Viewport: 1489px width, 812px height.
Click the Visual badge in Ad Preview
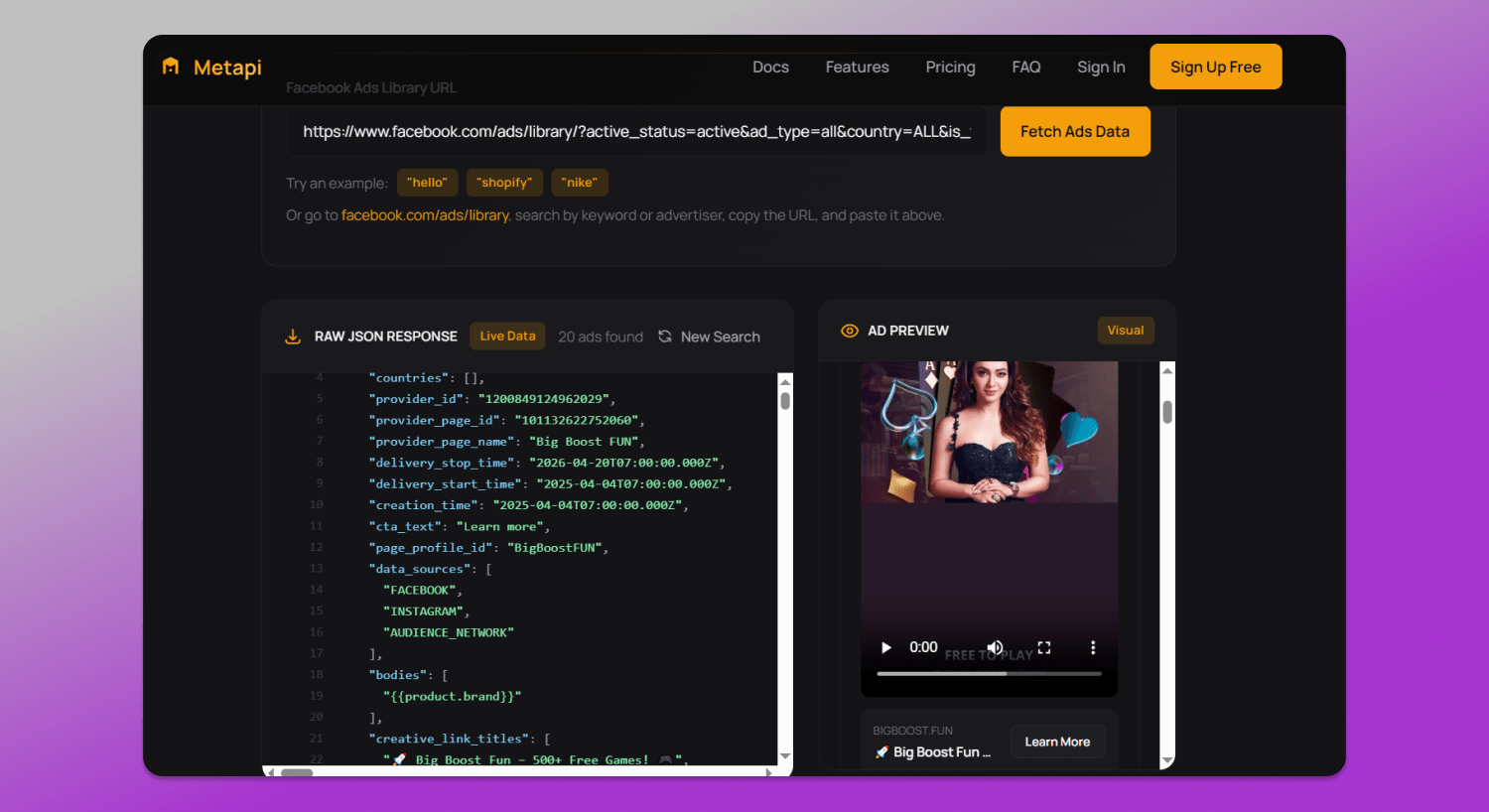[x=1126, y=331]
